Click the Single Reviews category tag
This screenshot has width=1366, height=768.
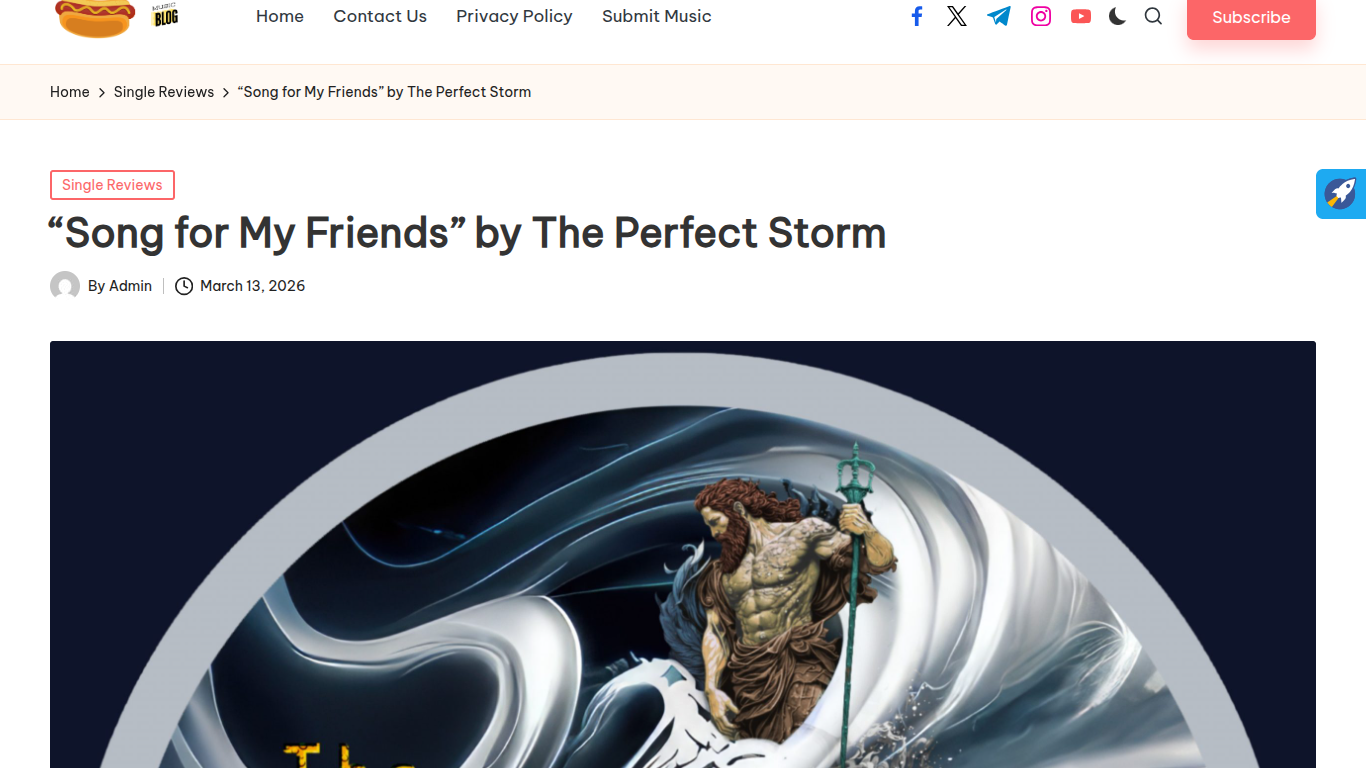[112, 185]
